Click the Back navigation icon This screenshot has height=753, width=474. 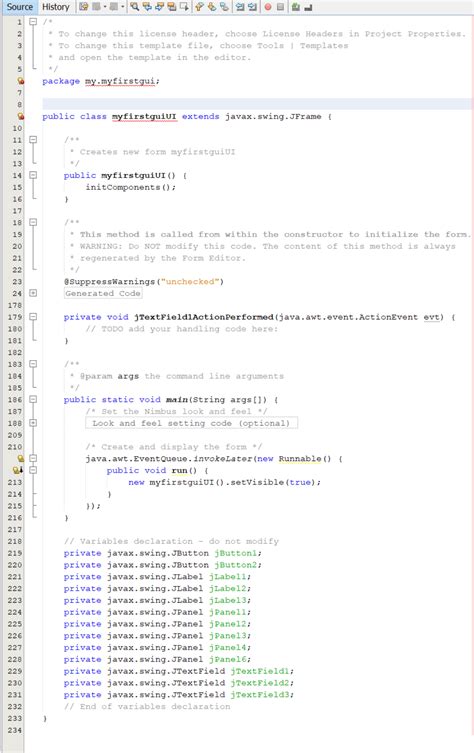(96, 7)
